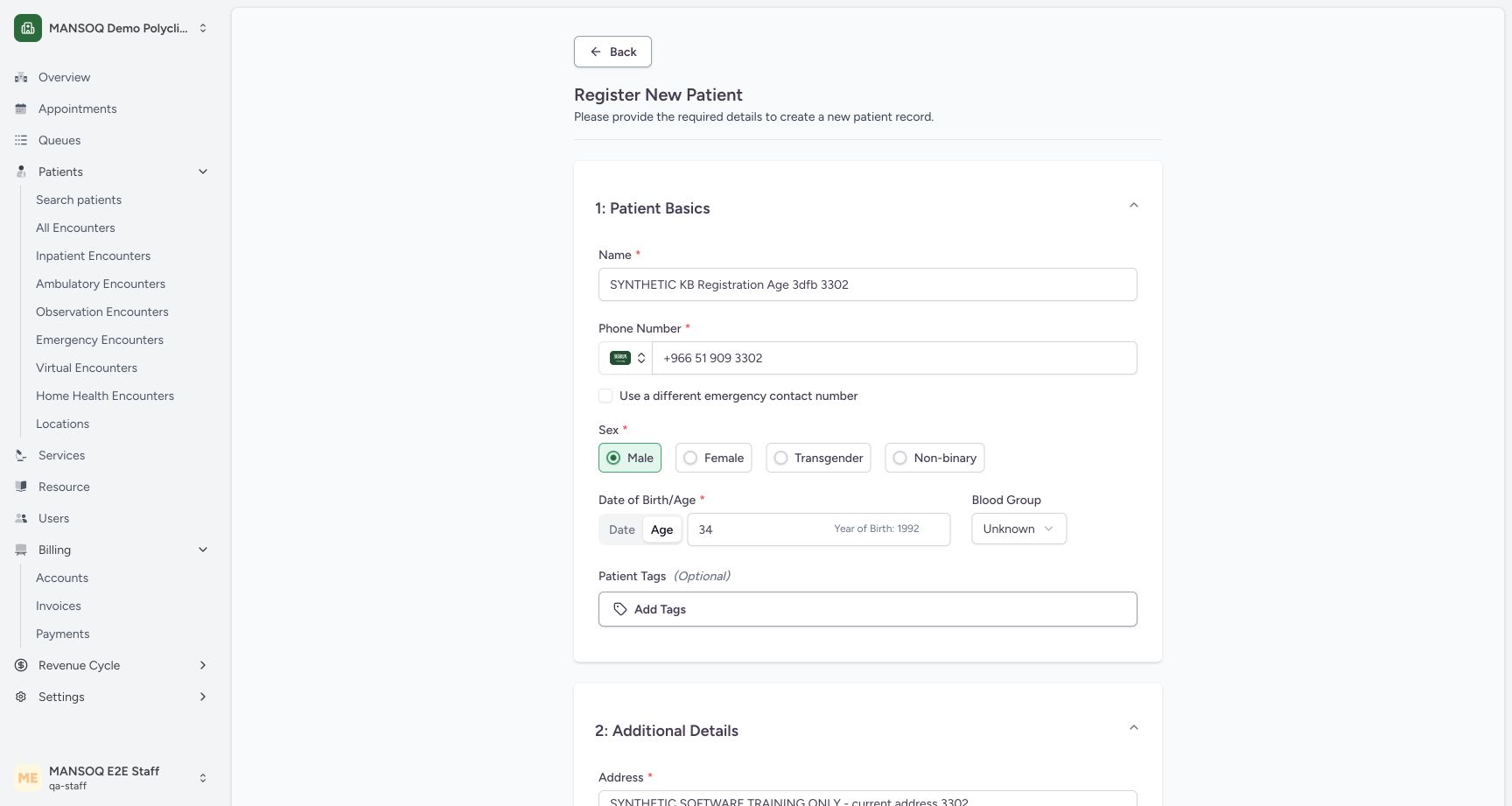Collapse the Patients sidebar group
1512x806 pixels.
tap(203, 172)
